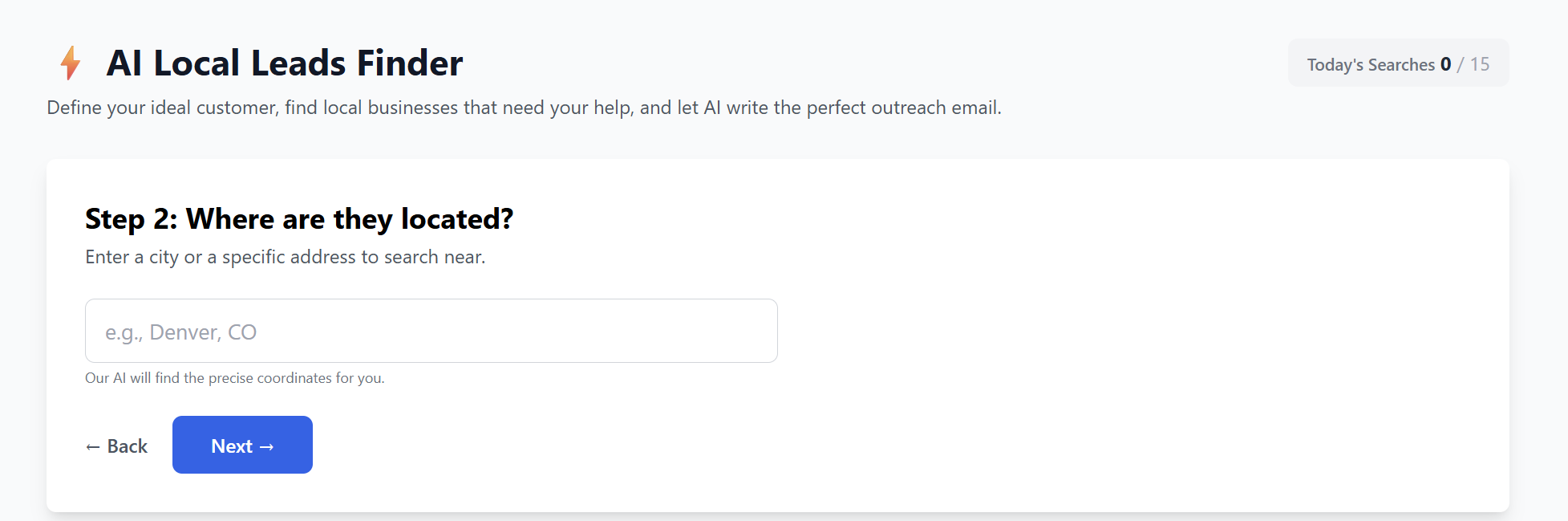Click the "/ 15" daily search limit
Screen dimensions: 1568x521
1474,64
